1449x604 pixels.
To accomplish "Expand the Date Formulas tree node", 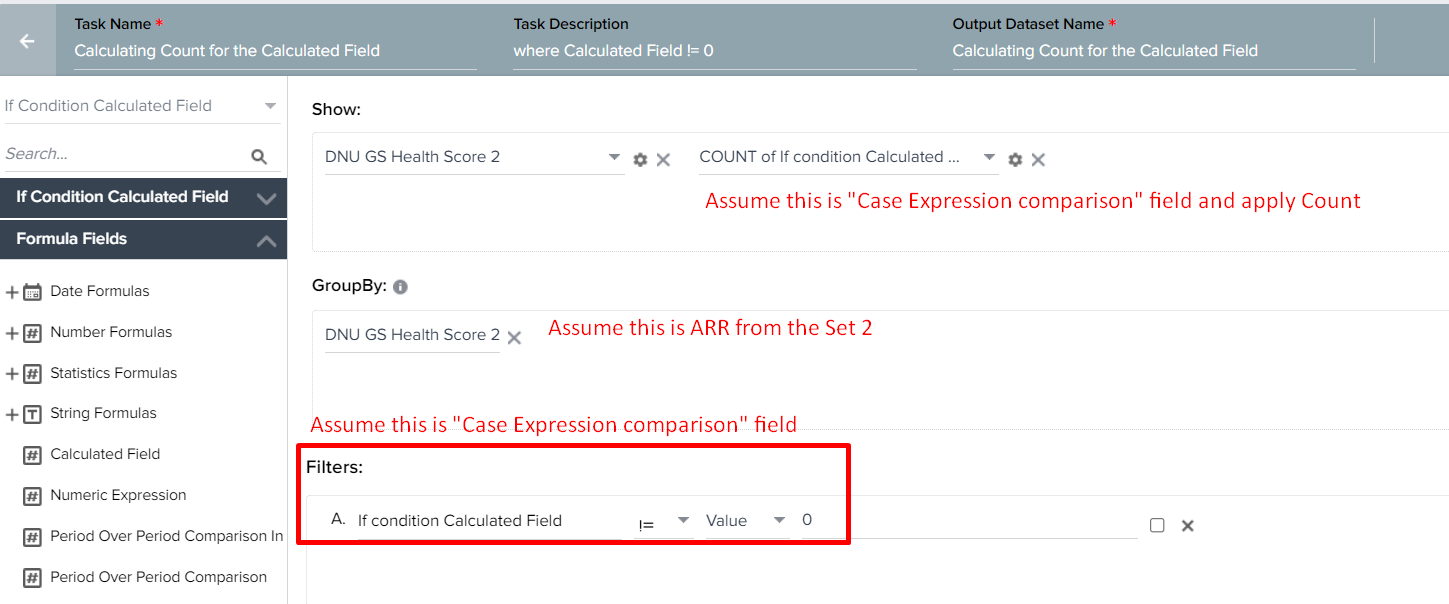I will pos(12,292).
